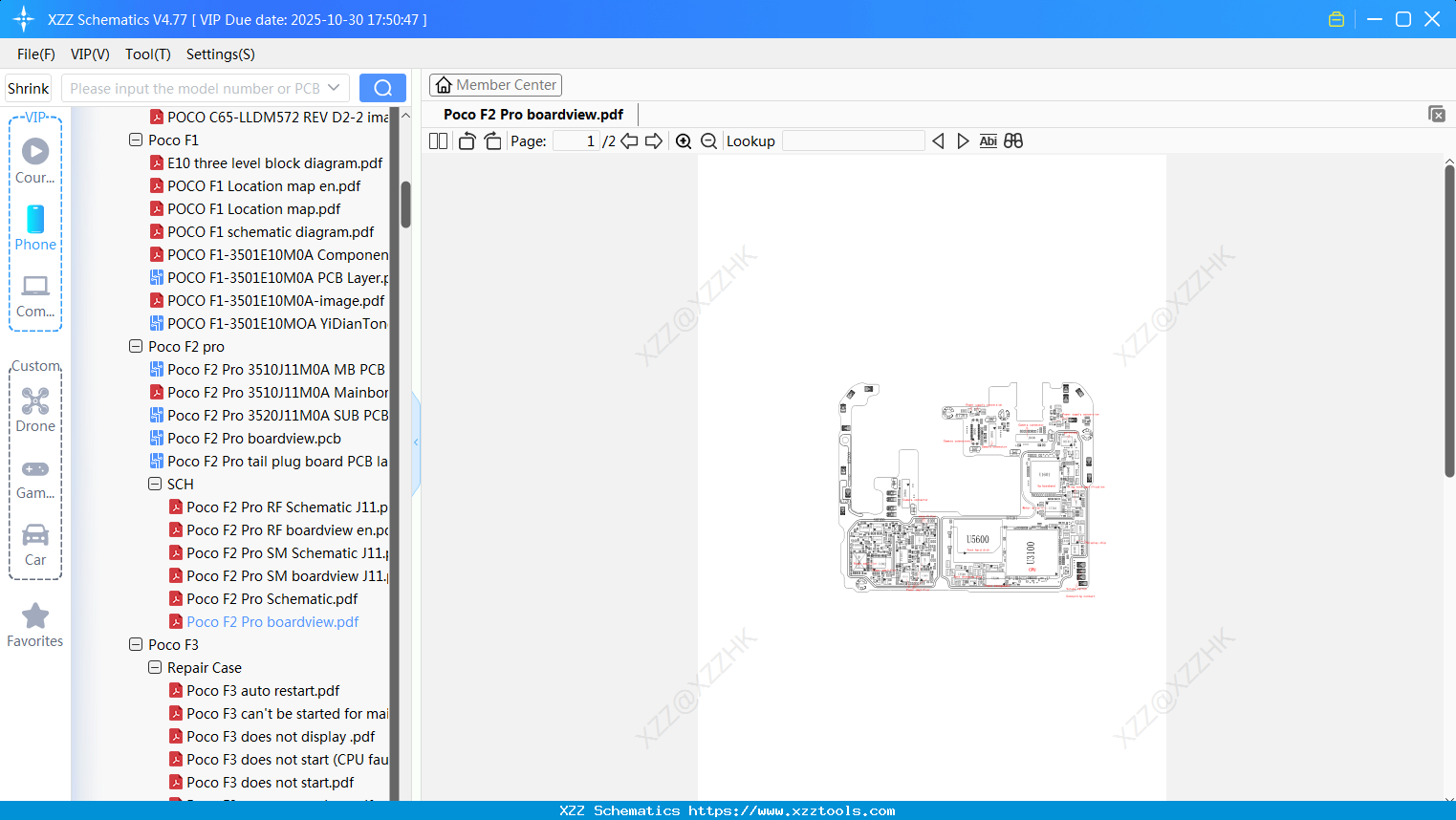1456x820 pixels.
Task: Open the VIP(V) menu
Action: (90, 54)
